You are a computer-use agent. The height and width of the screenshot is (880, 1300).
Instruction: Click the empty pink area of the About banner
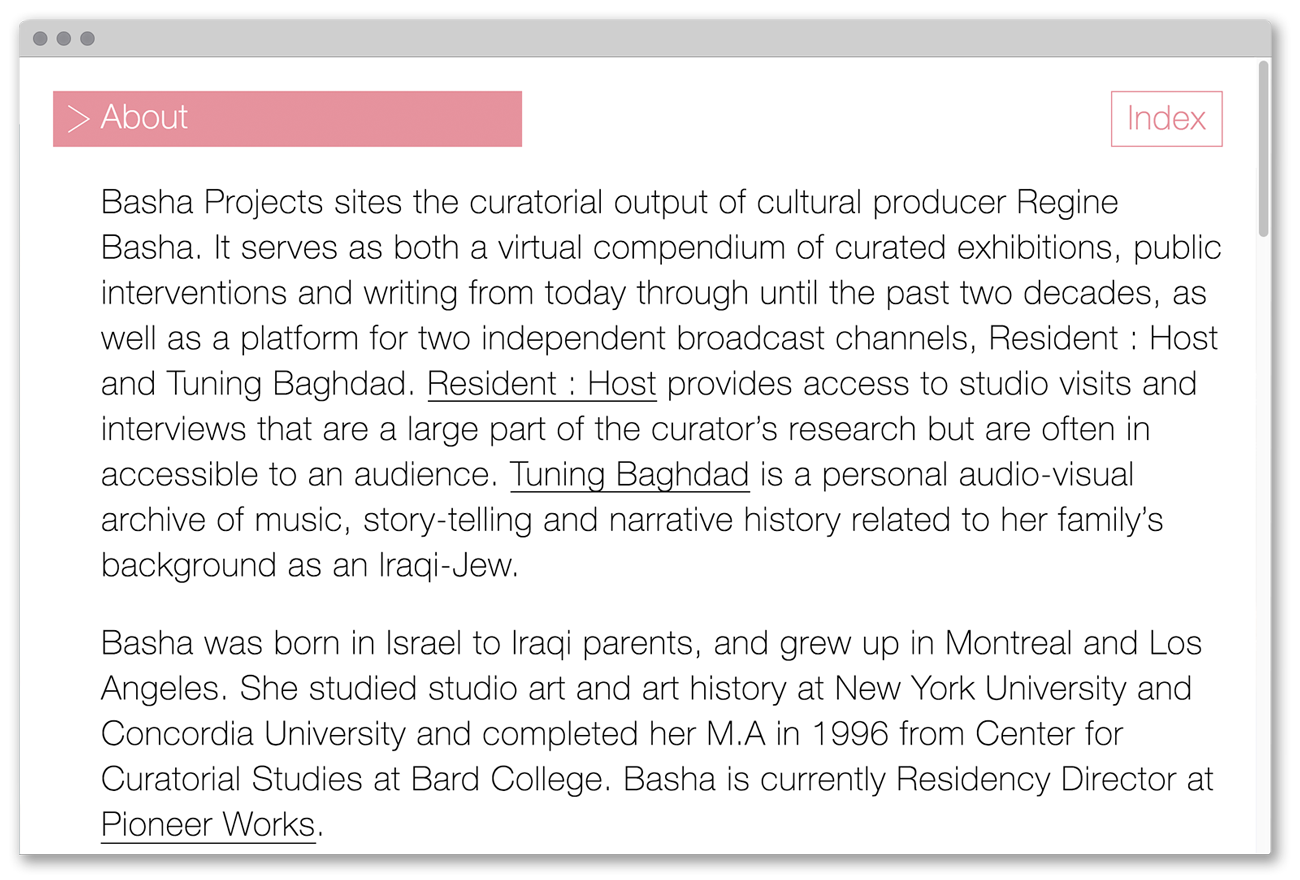coord(380,119)
